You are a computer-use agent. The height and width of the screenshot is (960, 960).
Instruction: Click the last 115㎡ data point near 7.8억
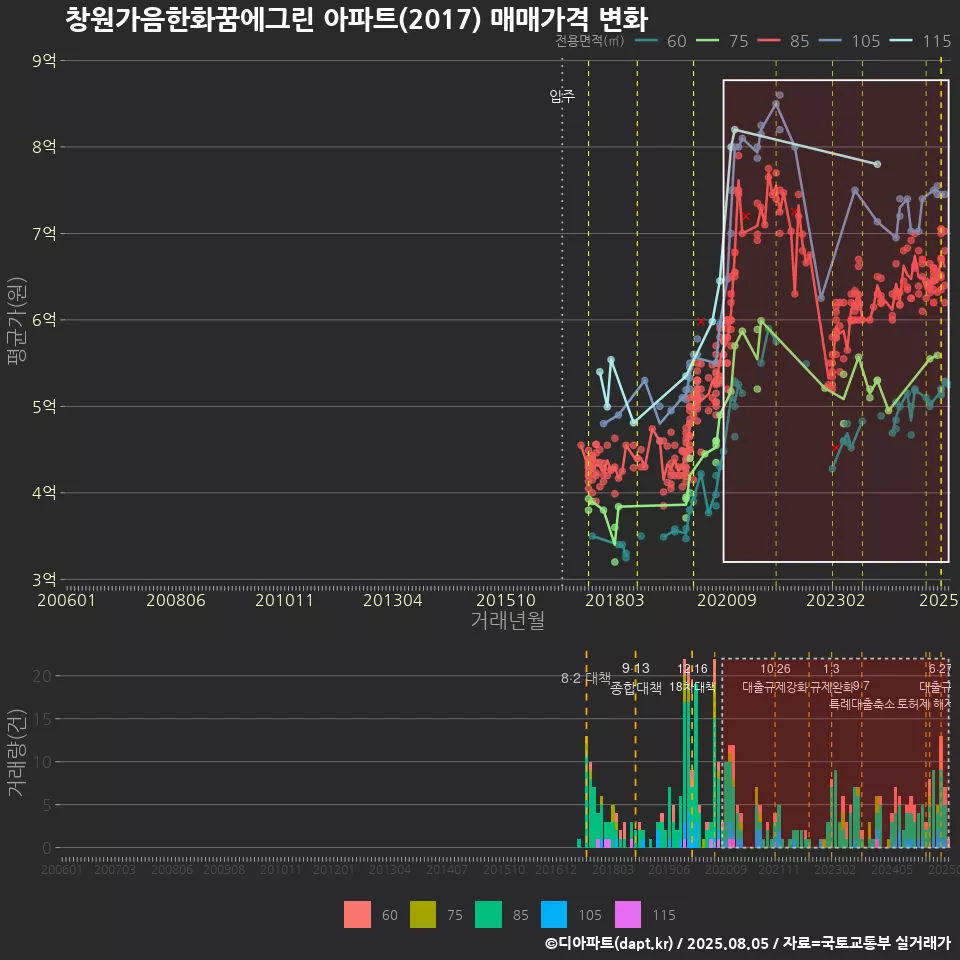click(x=877, y=164)
